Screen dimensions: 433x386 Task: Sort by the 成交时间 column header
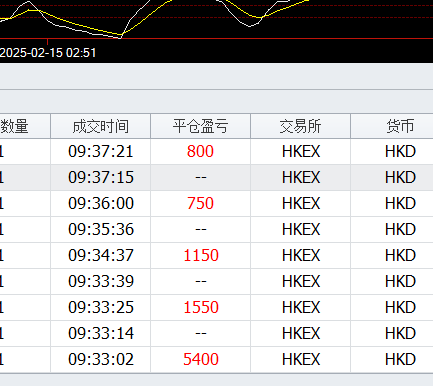100,126
